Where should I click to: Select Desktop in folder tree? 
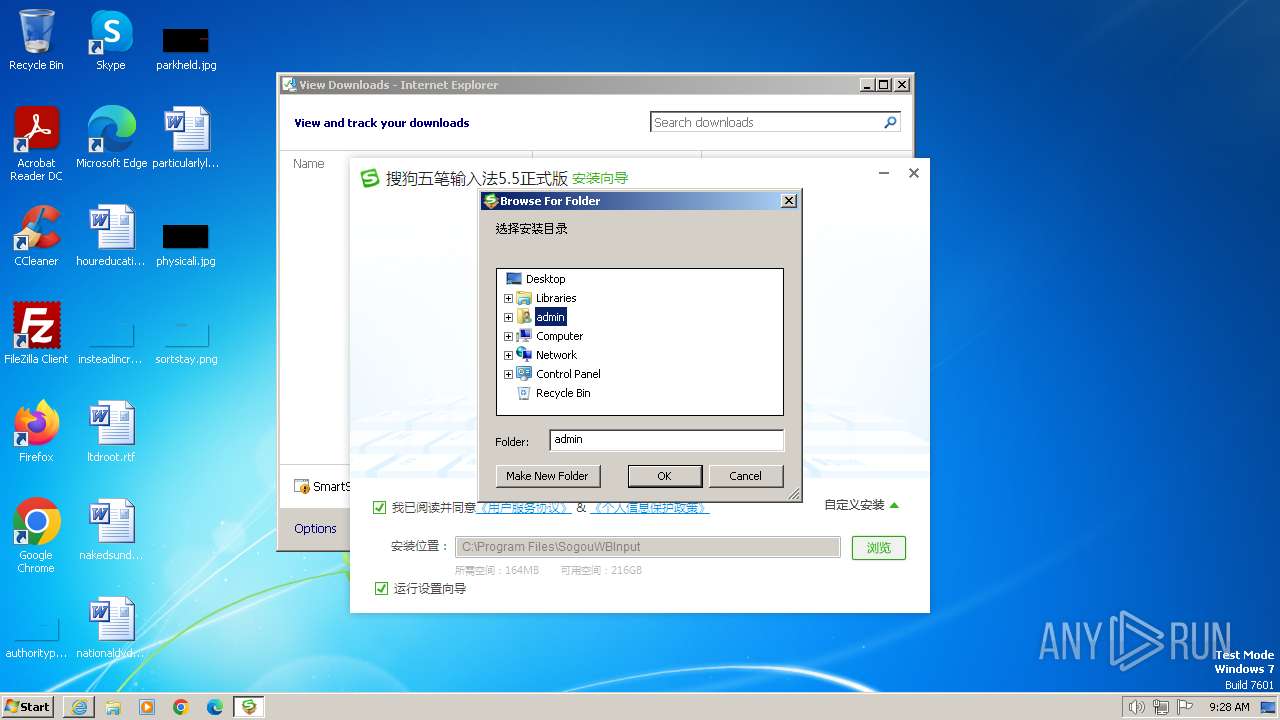click(545, 279)
